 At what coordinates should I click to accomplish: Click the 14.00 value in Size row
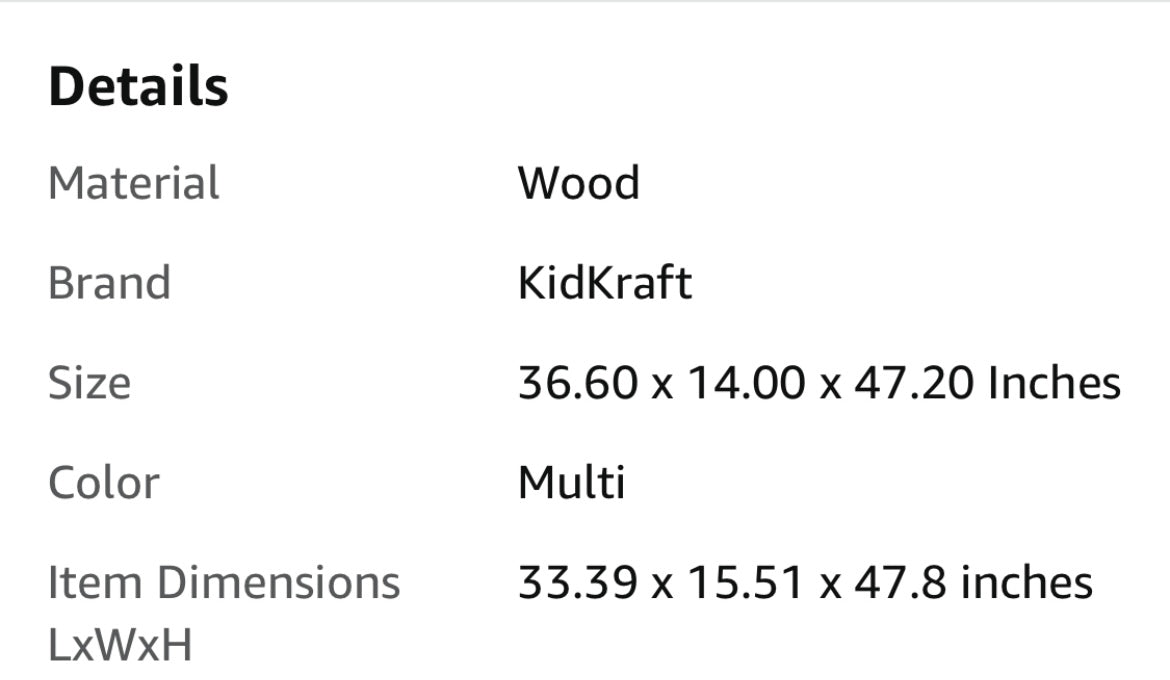[745, 383]
